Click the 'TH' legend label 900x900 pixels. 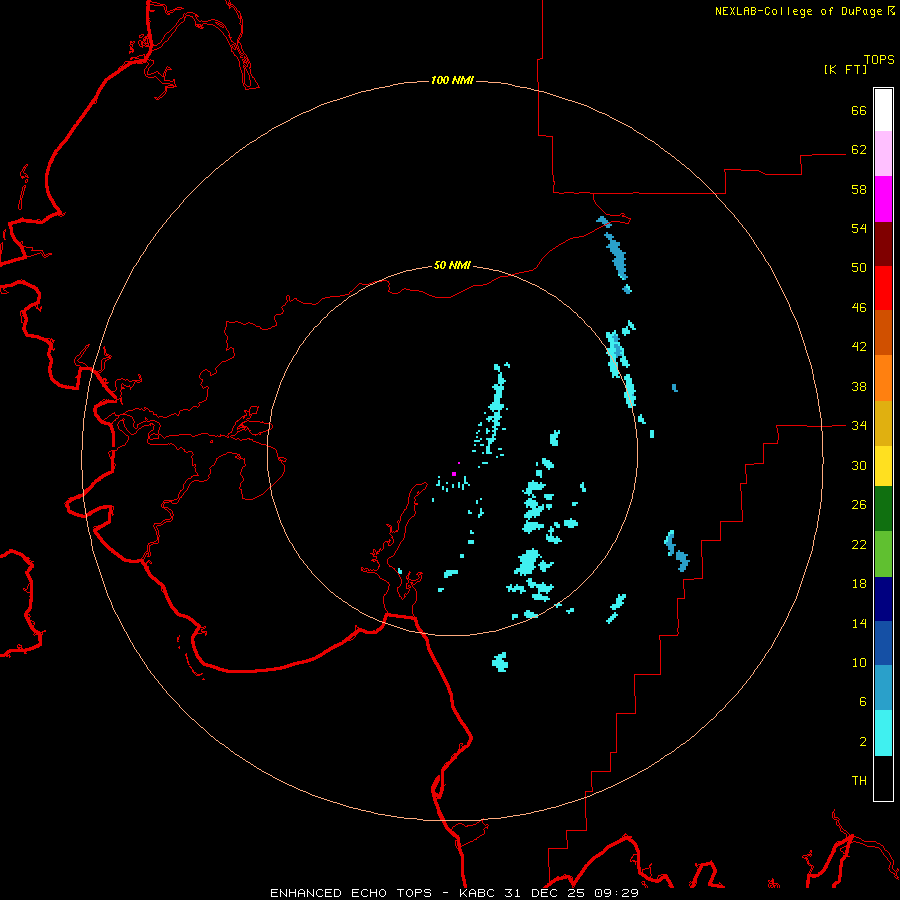pos(859,781)
